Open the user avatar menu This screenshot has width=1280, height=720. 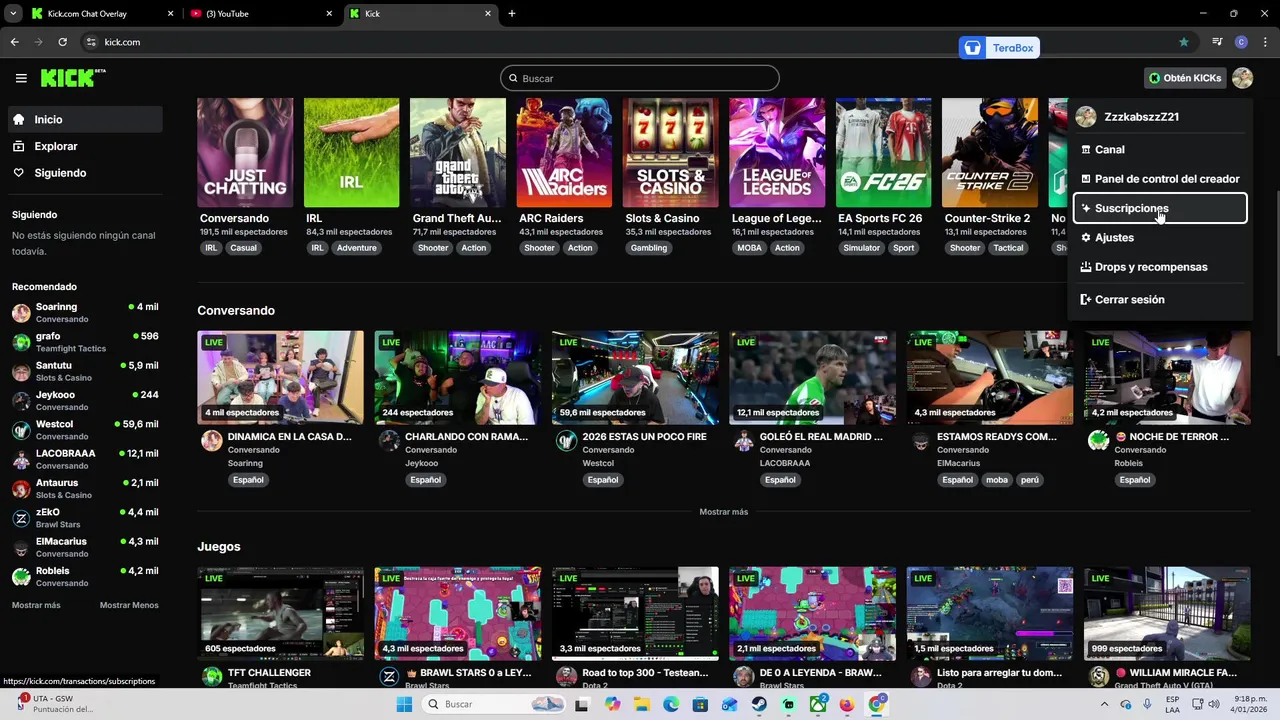(x=1242, y=78)
